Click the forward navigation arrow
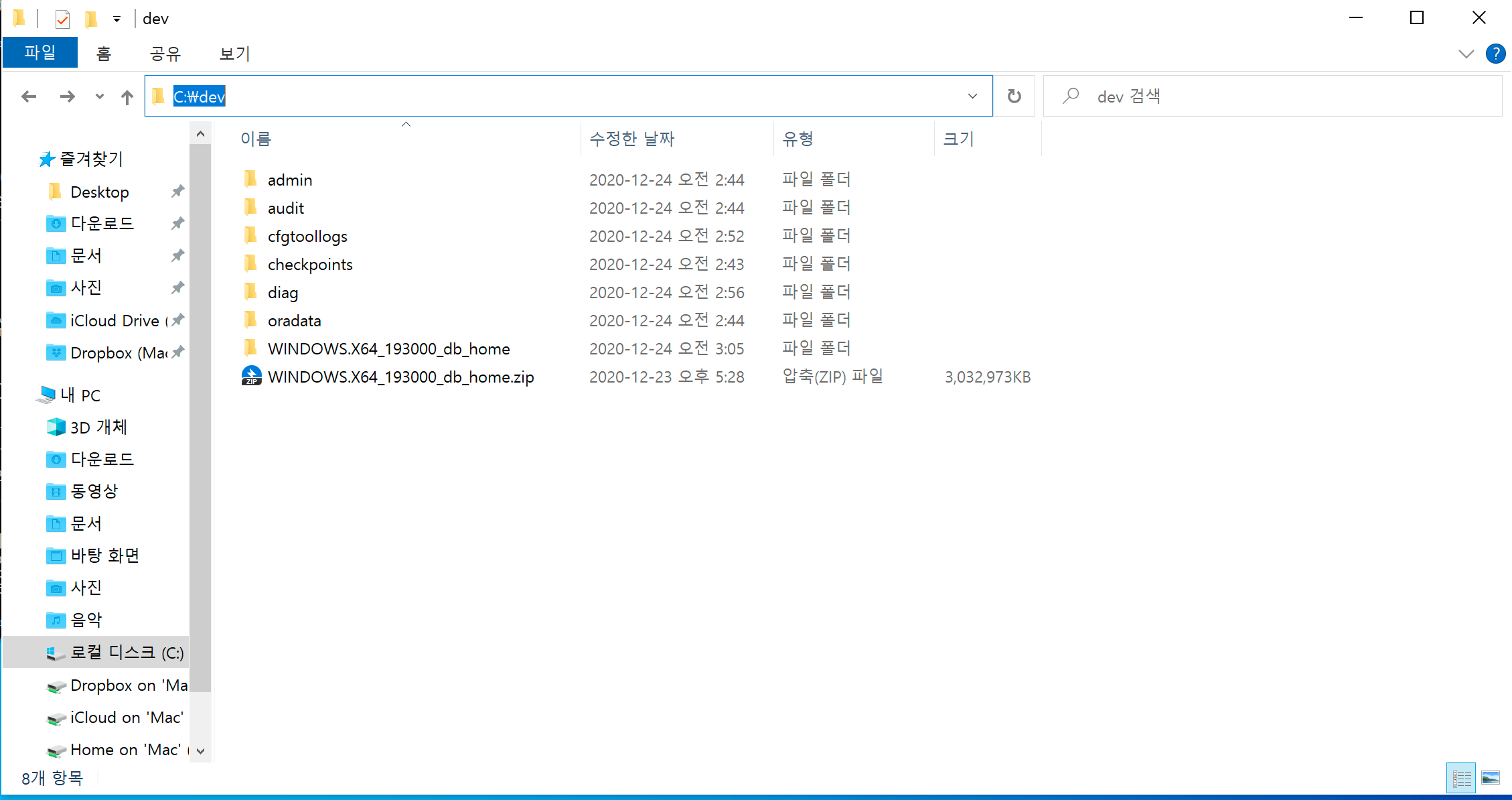This screenshot has height=800, width=1512. (x=67, y=96)
